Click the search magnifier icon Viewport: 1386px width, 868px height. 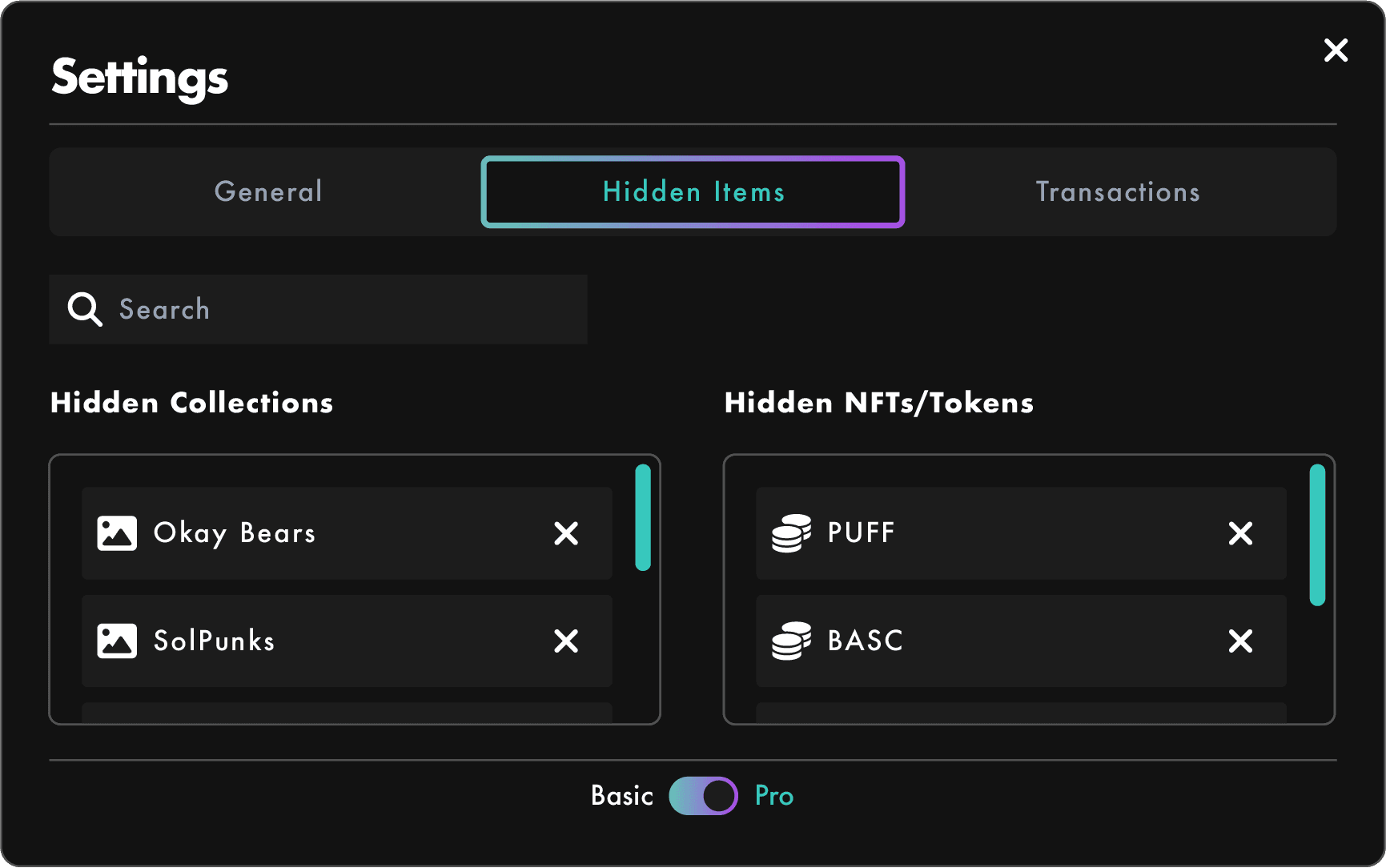click(x=84, y=309)
